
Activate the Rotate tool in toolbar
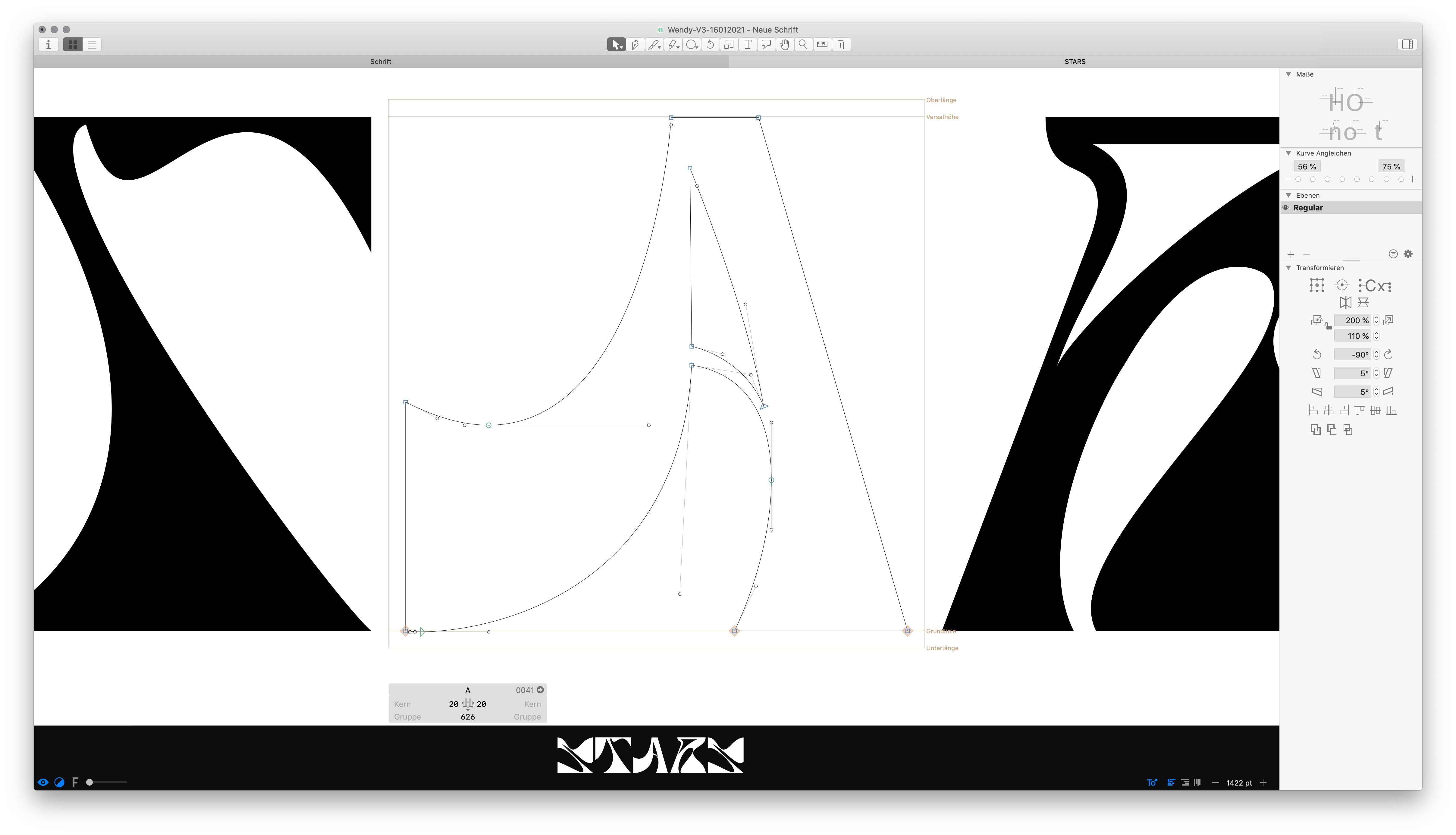pyautogui.click(x=710, y=44)
